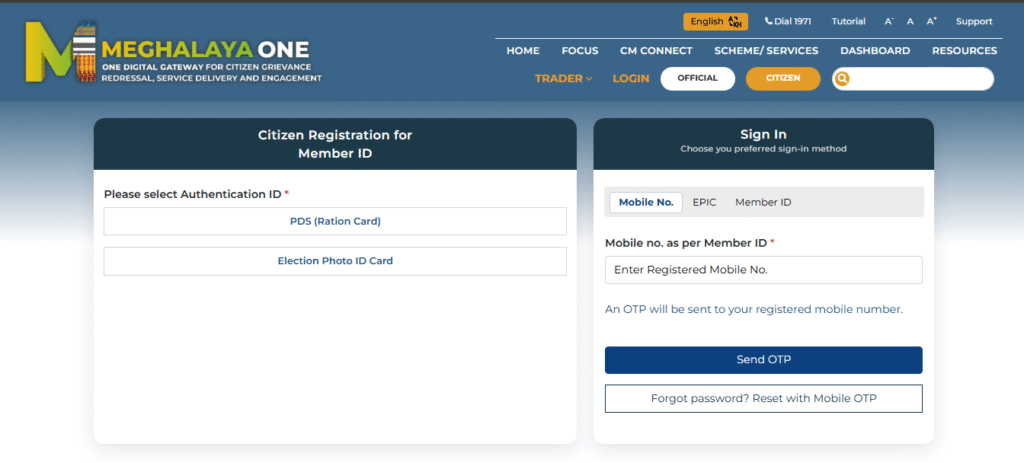Switch to the Member ID sign-in tab
Image resolution: width=1024 pixels, height=463 pixels.
763,202
